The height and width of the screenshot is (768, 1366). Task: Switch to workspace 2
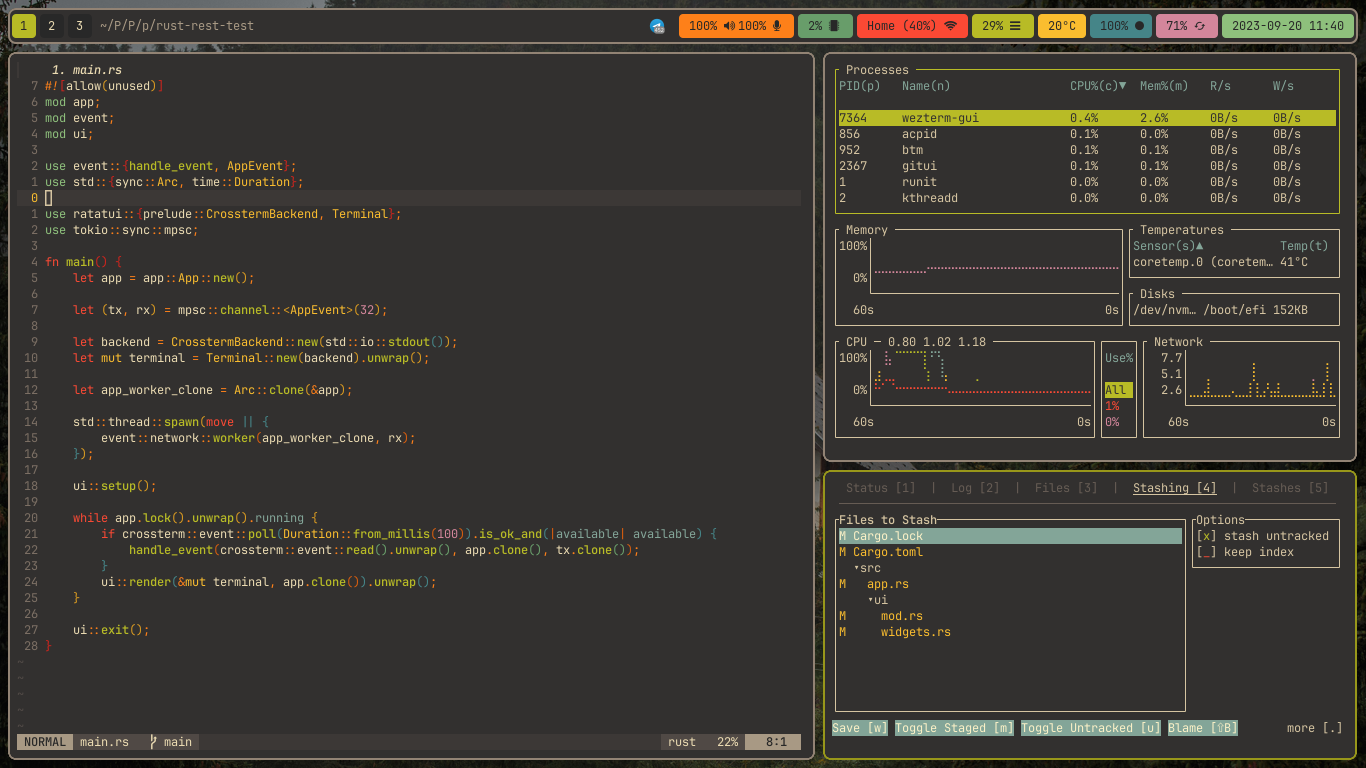click(x=51, y=26)
